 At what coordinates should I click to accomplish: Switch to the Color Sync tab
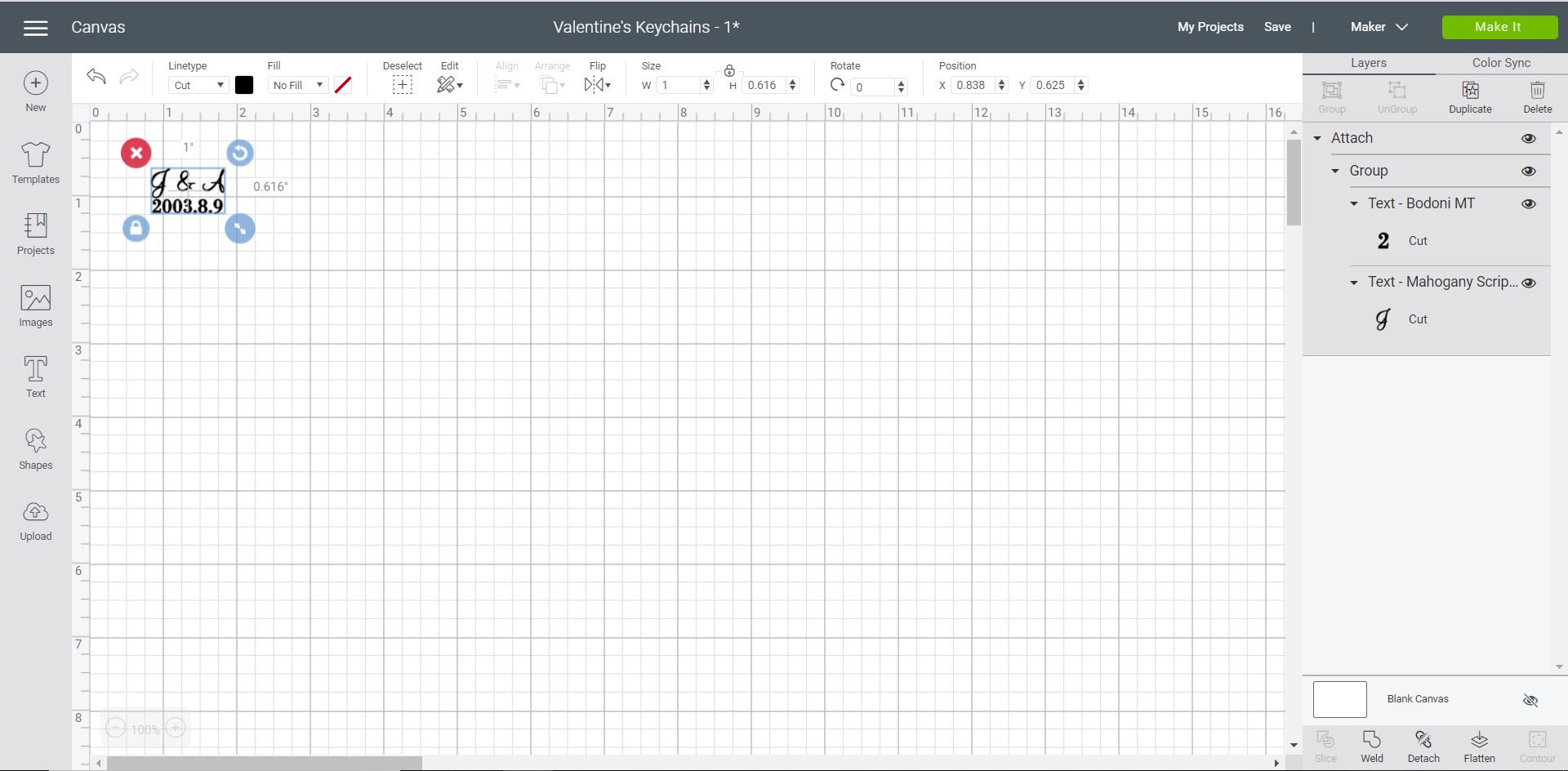tap(1500, 63)
